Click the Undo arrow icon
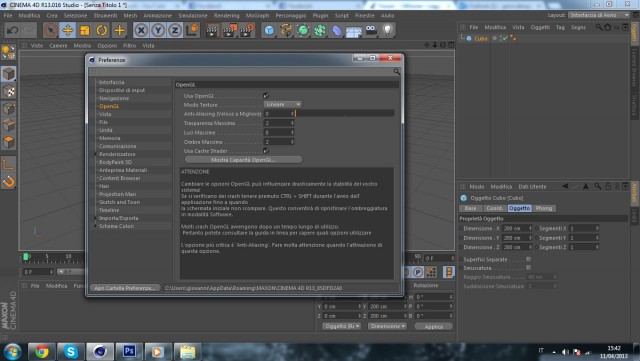Image resolution: width=640 pixels, height=361 pixels. point(12,30)
